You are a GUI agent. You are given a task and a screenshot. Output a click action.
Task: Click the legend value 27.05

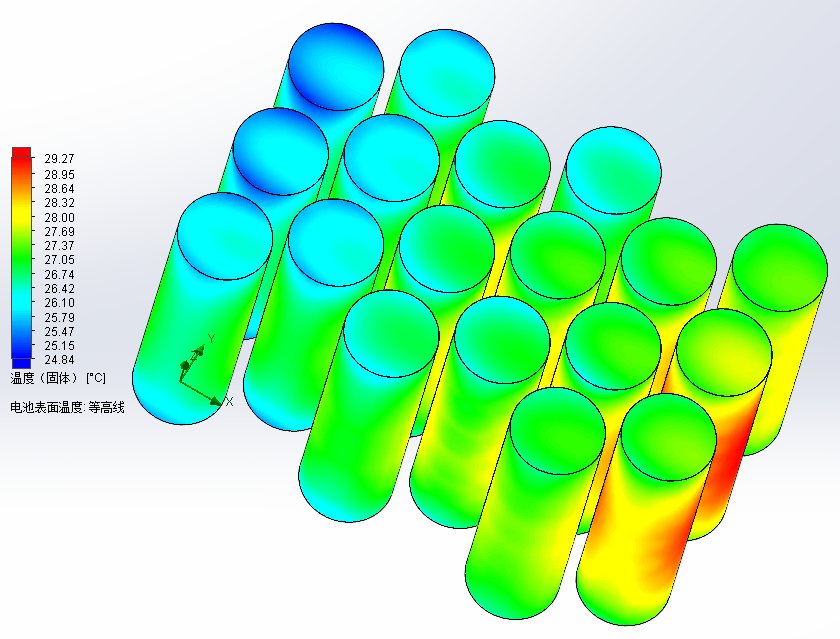(59, 260)
